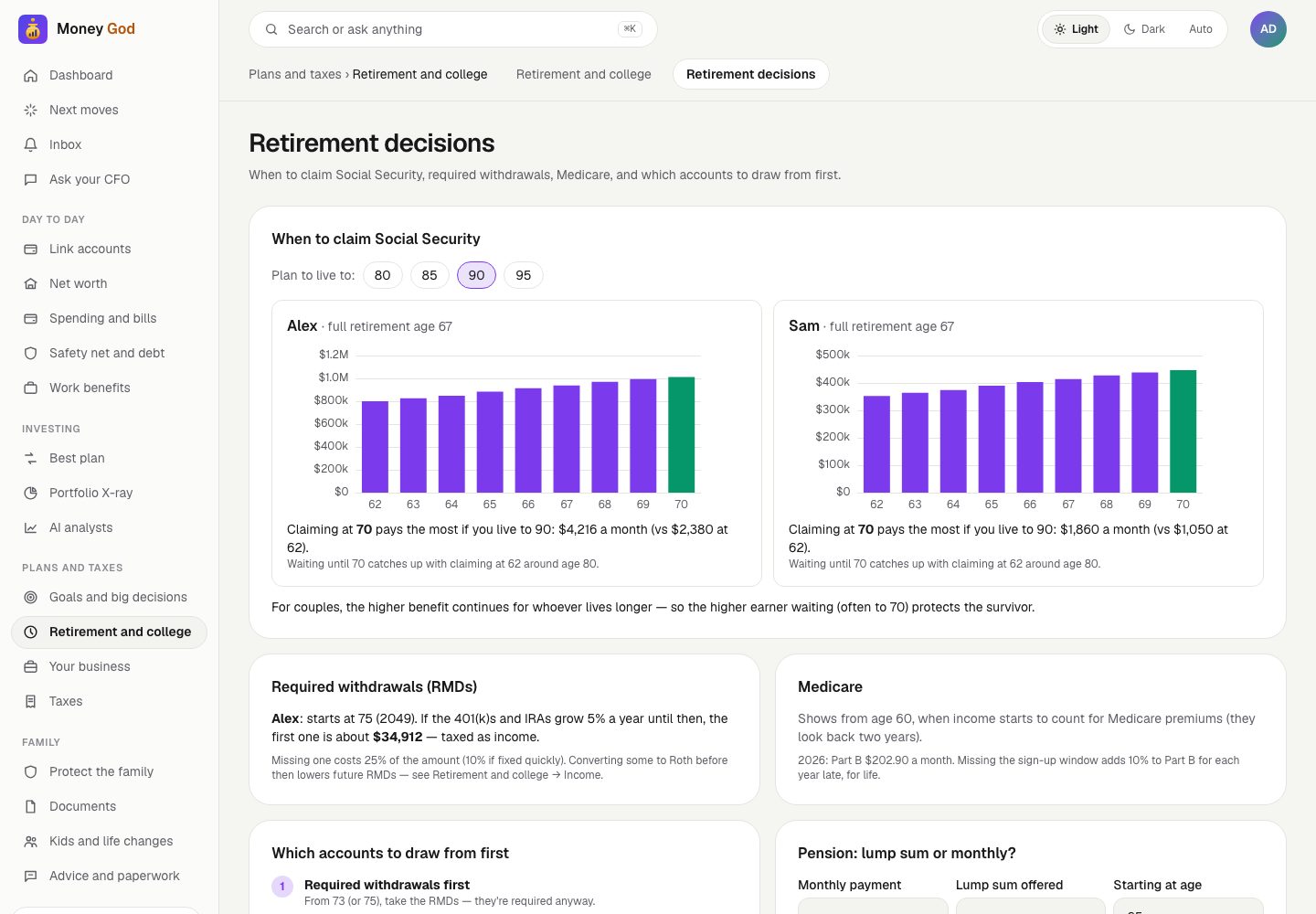Choose plan to live to 95
1316x914 pixels.
pos(524,275)
